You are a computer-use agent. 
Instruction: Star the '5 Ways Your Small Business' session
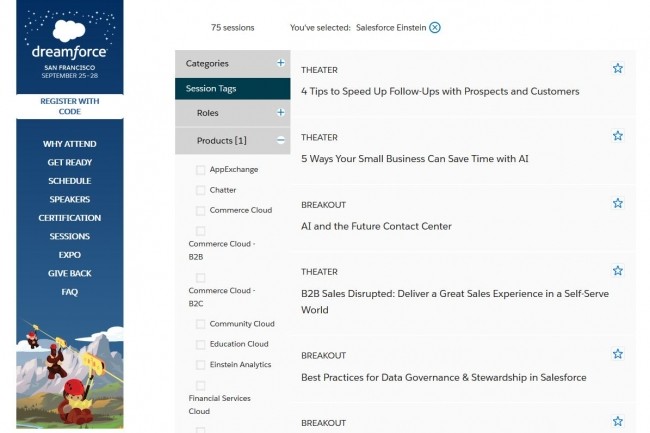pyautogui.click(x=617, y=136)
